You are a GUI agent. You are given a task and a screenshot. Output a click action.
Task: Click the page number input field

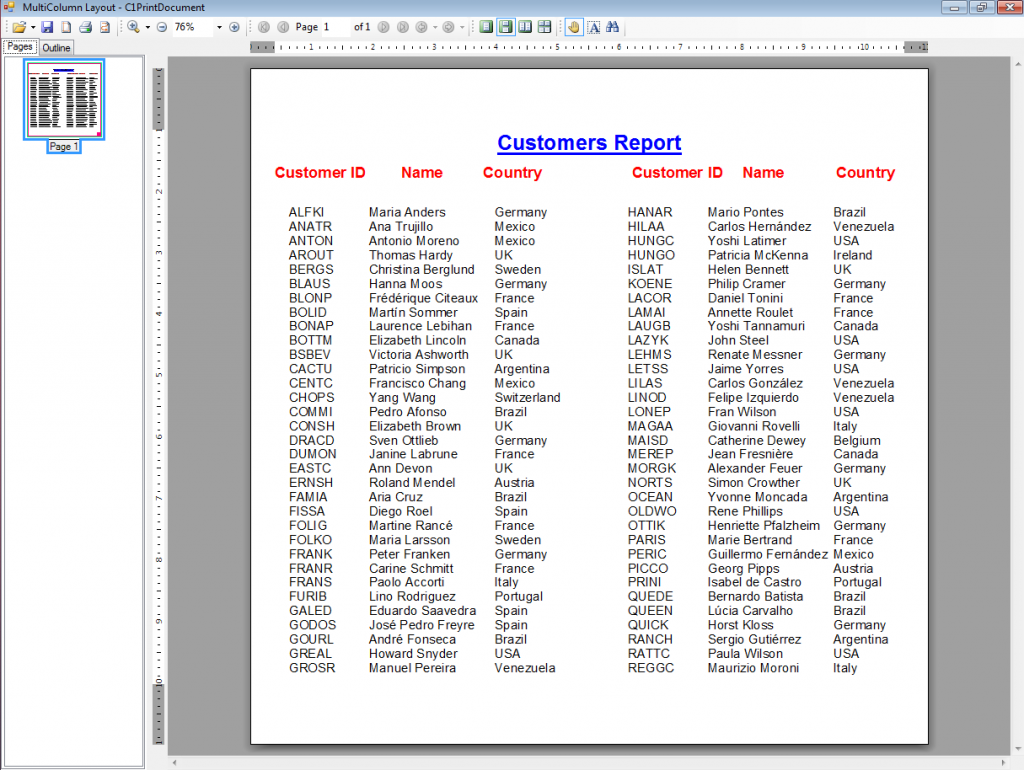336,27
